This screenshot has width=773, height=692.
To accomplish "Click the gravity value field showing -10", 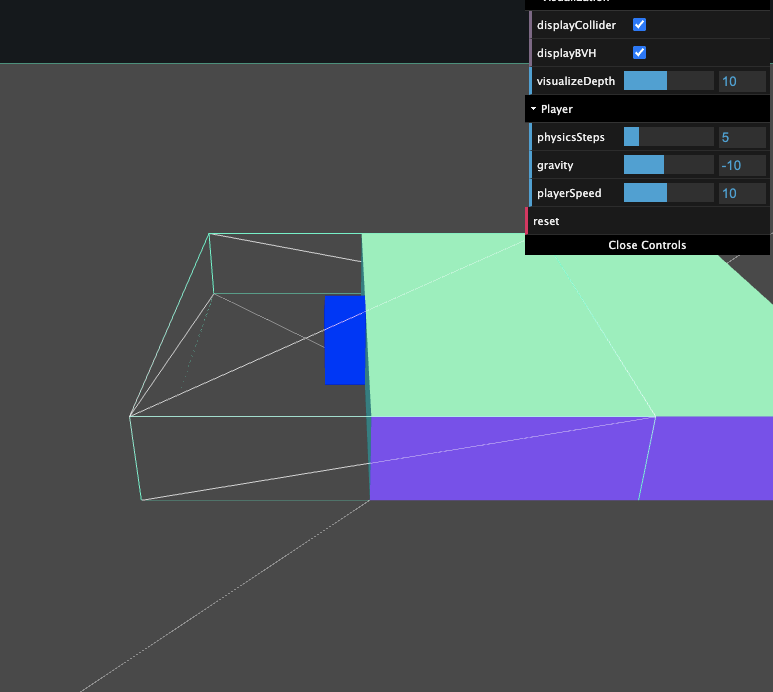I will point(742,165).
